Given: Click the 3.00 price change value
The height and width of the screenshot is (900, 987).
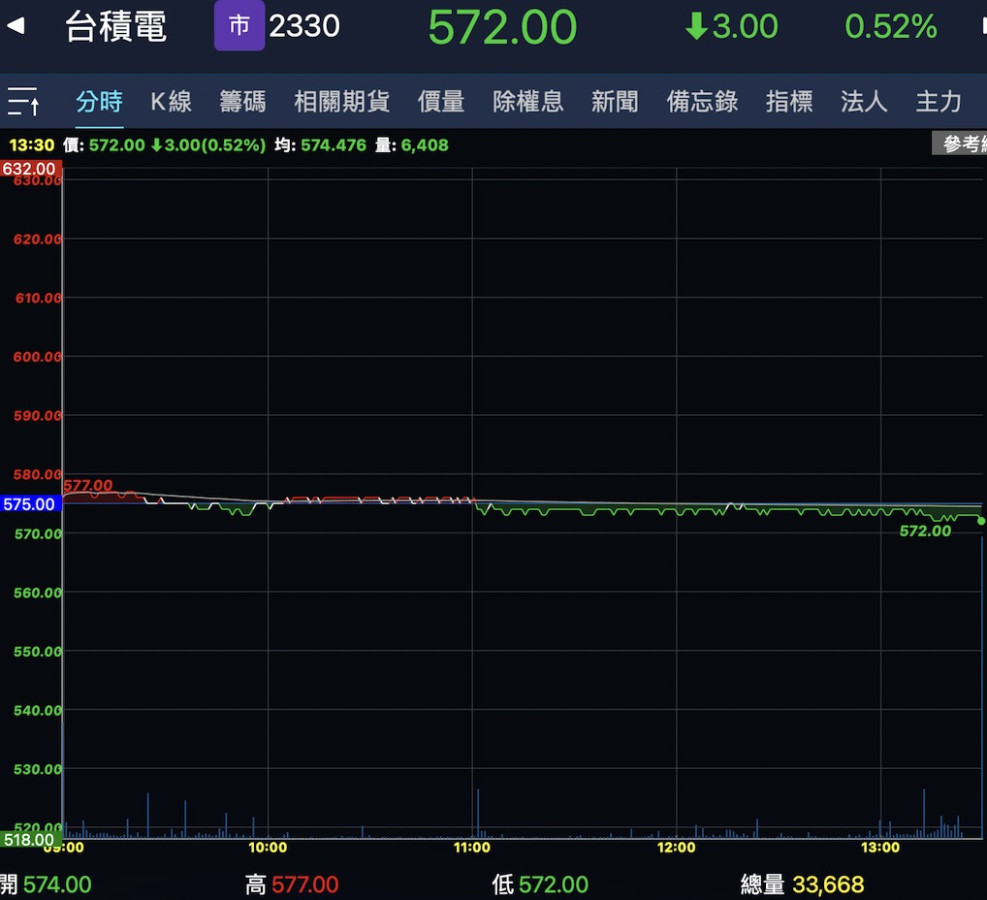Looking at the screenshot, I should tap(745, 26).
